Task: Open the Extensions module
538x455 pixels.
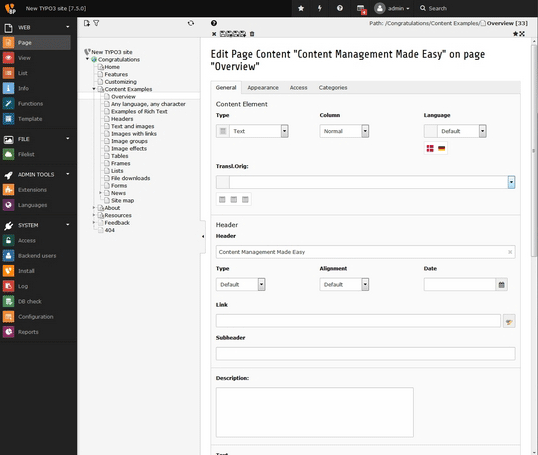Action: pos(32,190)
